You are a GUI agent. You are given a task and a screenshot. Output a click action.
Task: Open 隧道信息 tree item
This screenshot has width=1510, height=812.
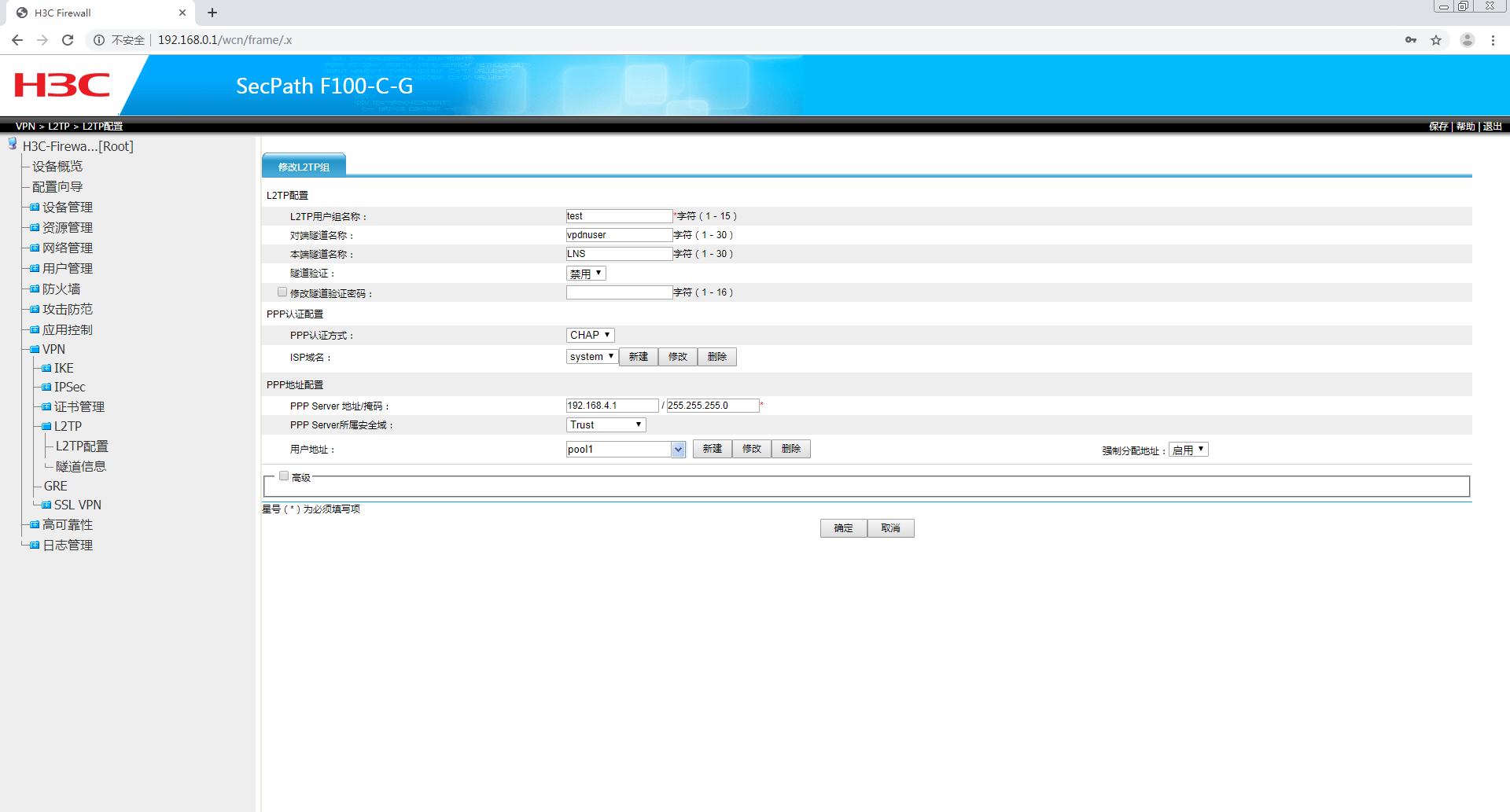point(81,467)
